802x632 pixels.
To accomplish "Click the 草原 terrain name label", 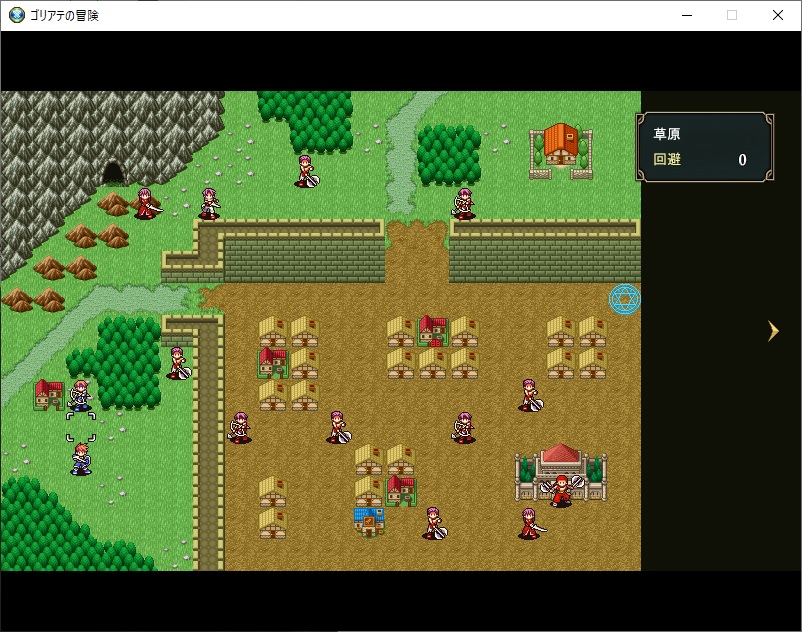I will (666, 134).
